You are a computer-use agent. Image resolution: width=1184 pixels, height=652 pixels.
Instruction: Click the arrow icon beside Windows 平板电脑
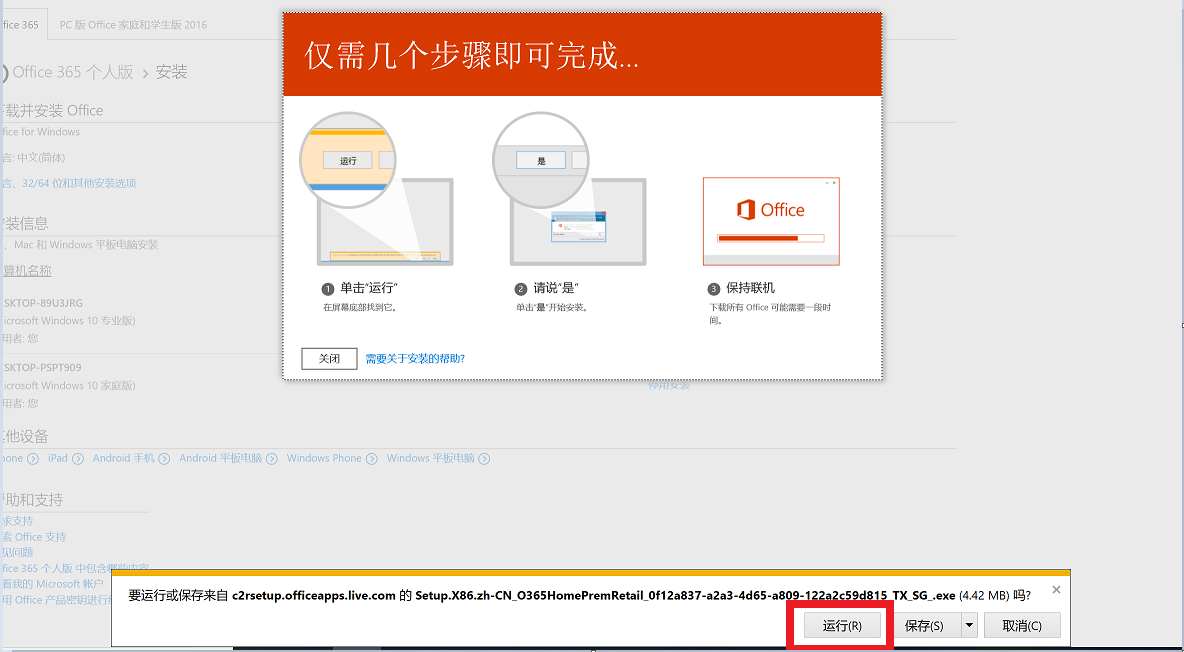tap(484, 459)
